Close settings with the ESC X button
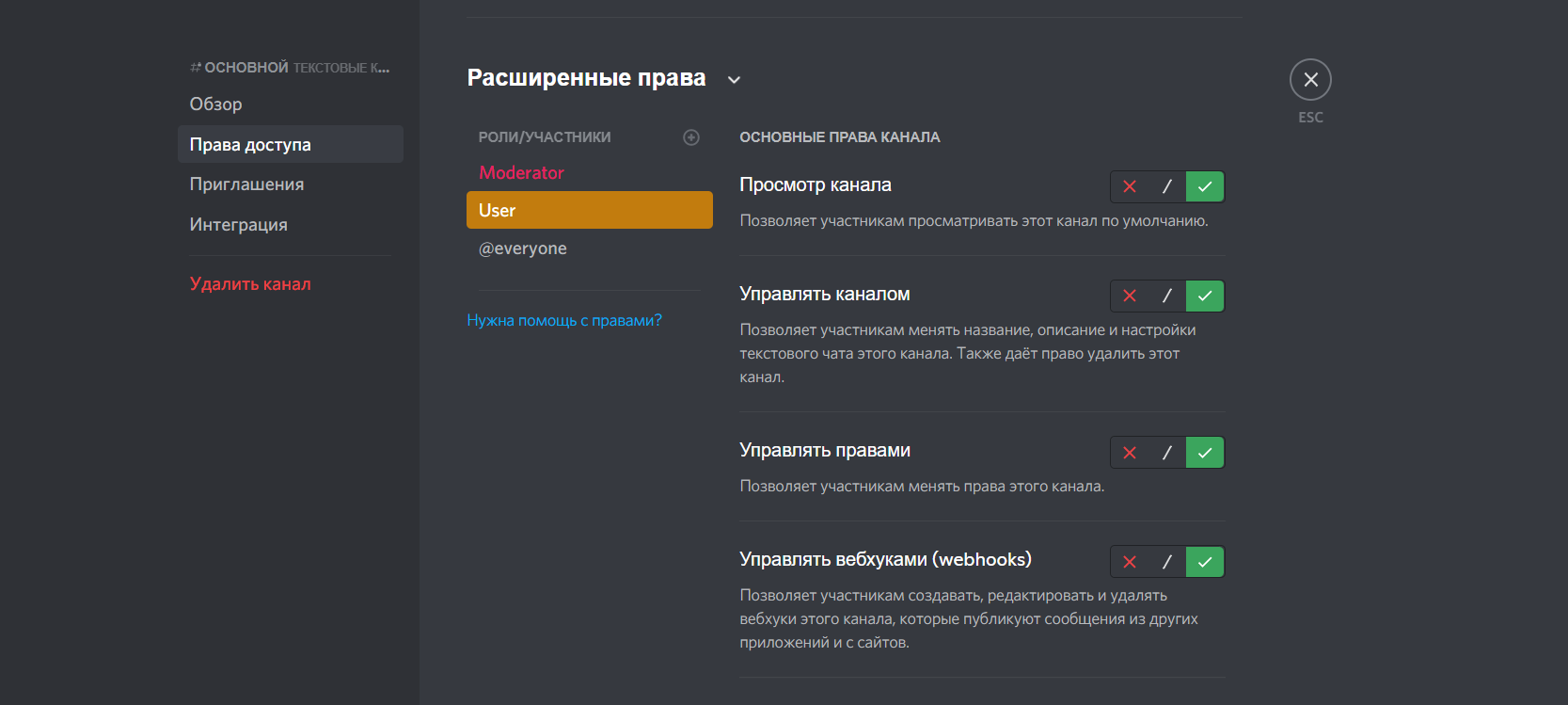Viewport: 1568px width, 705px height. [x=1310, y=80]
